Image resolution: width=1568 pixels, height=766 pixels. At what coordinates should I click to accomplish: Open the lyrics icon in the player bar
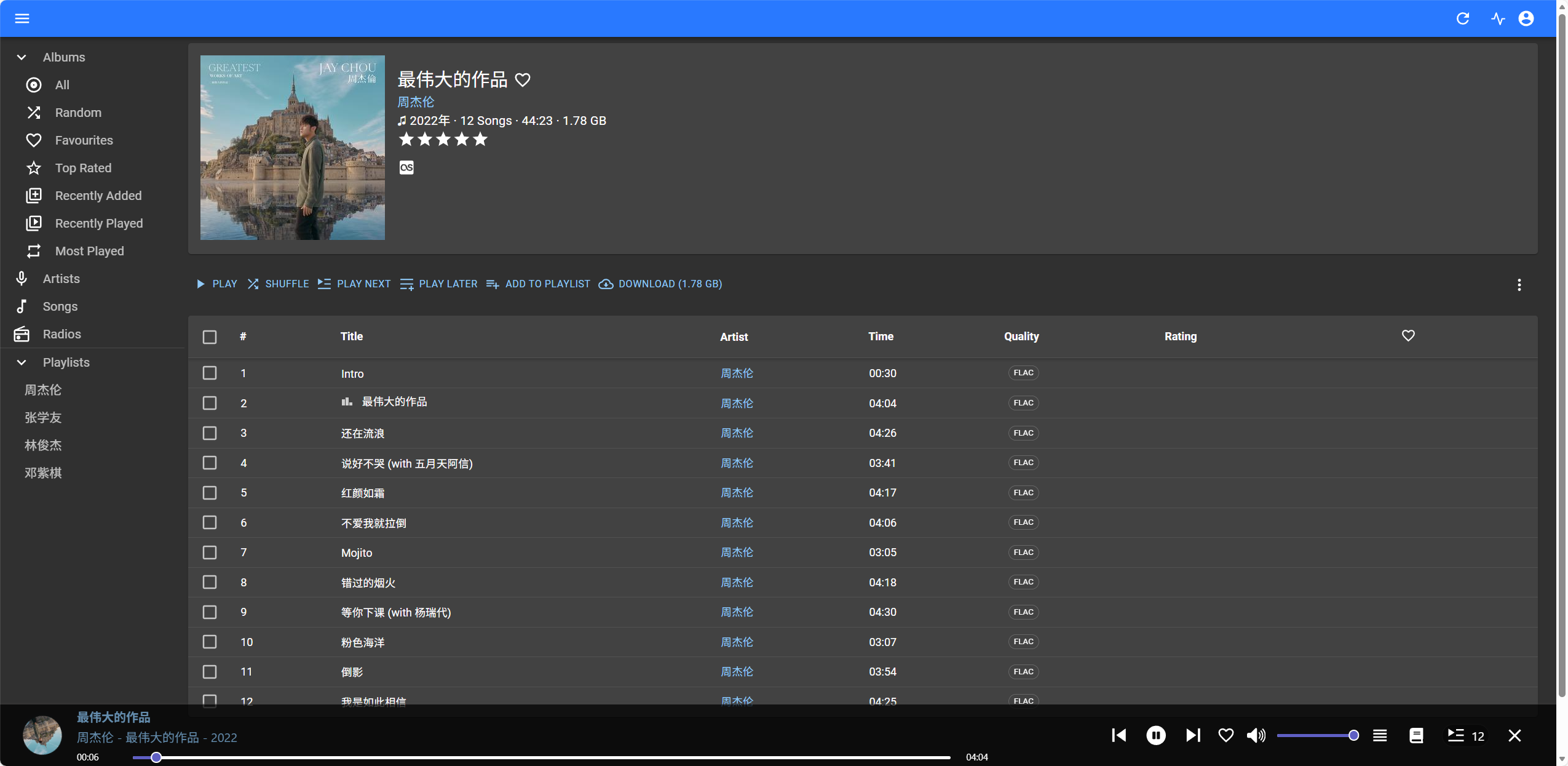(1416, 735)
